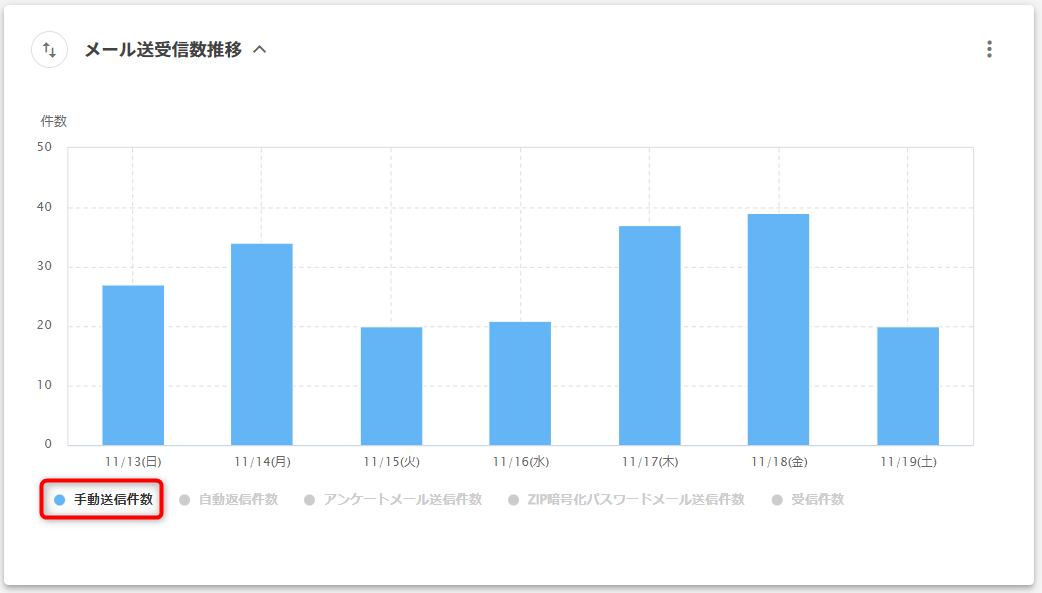Click the tallest bar, 11/18(金)
Image resolution: width=1042 pixels, height=593 pixels.
tap(778, 329)
